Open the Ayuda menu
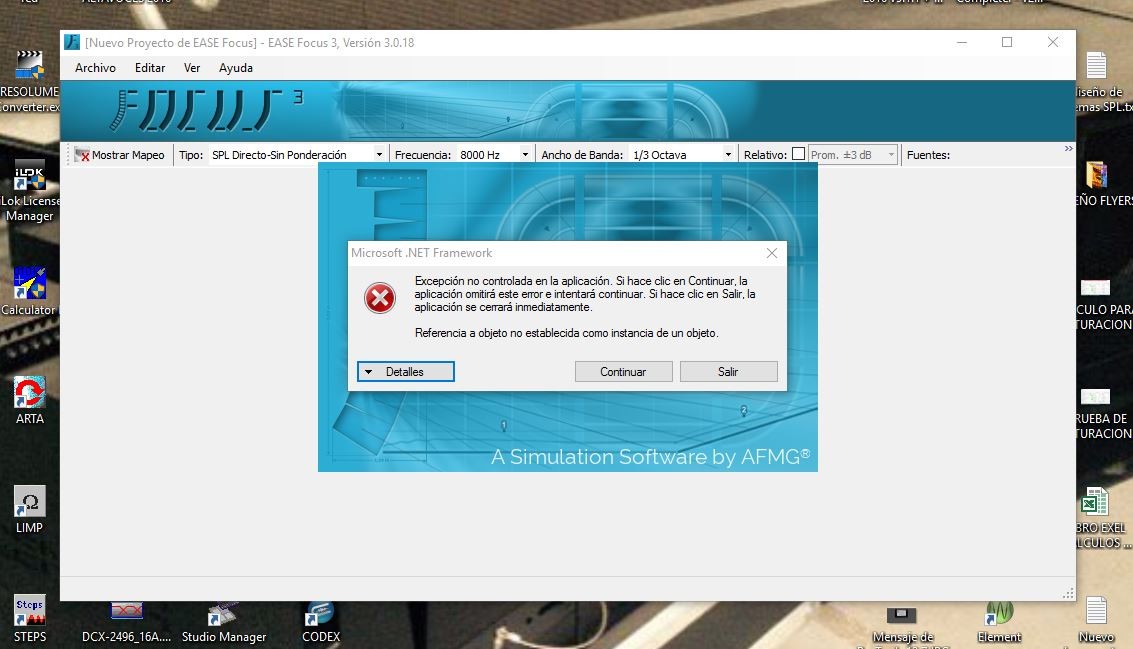This screenshot has height=649, width=1133. tap(236, 68)
